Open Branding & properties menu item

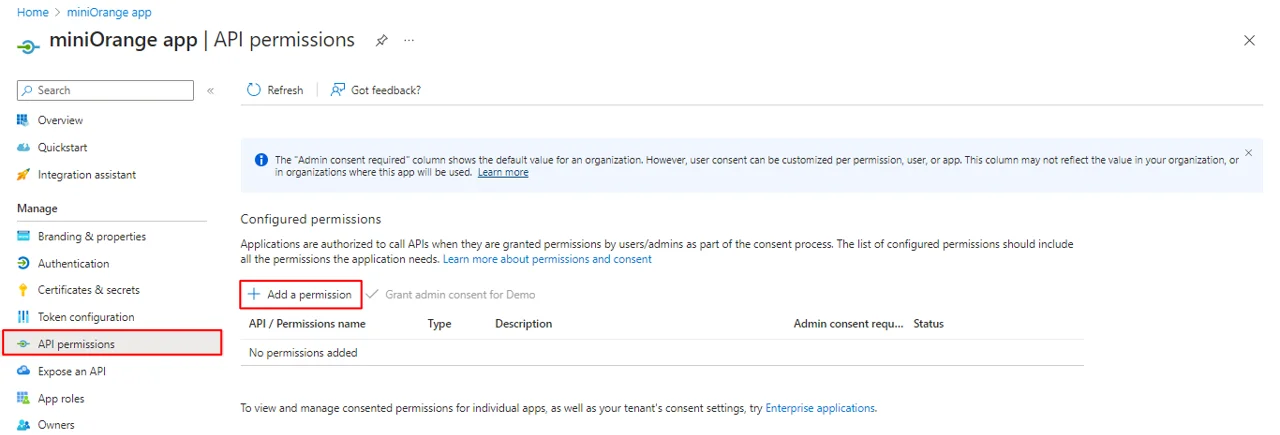point(92,236)
